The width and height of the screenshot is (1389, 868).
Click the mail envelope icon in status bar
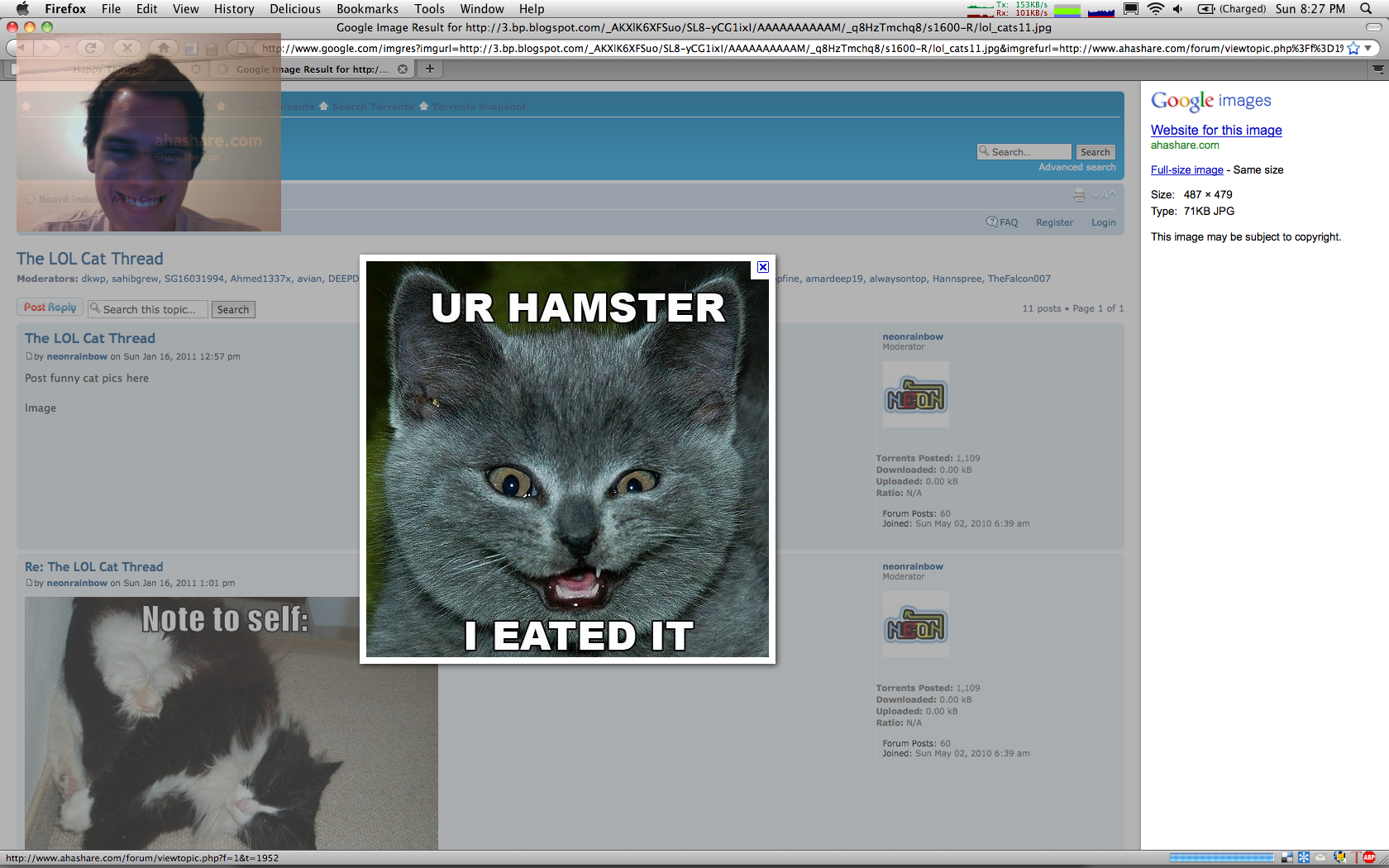pos(1320,857)
